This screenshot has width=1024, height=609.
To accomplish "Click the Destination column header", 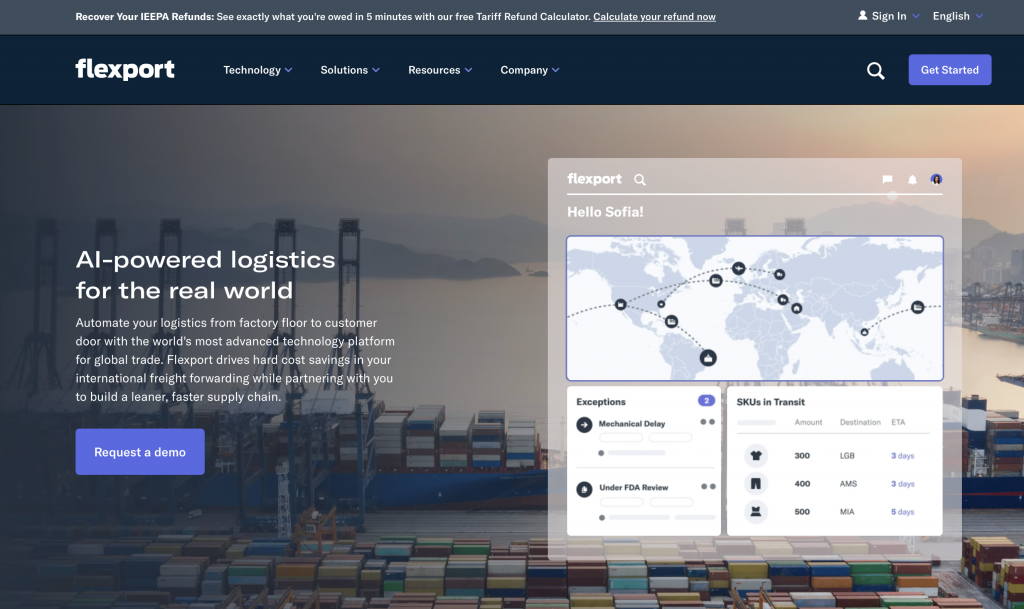I will (x=860, y=422).
